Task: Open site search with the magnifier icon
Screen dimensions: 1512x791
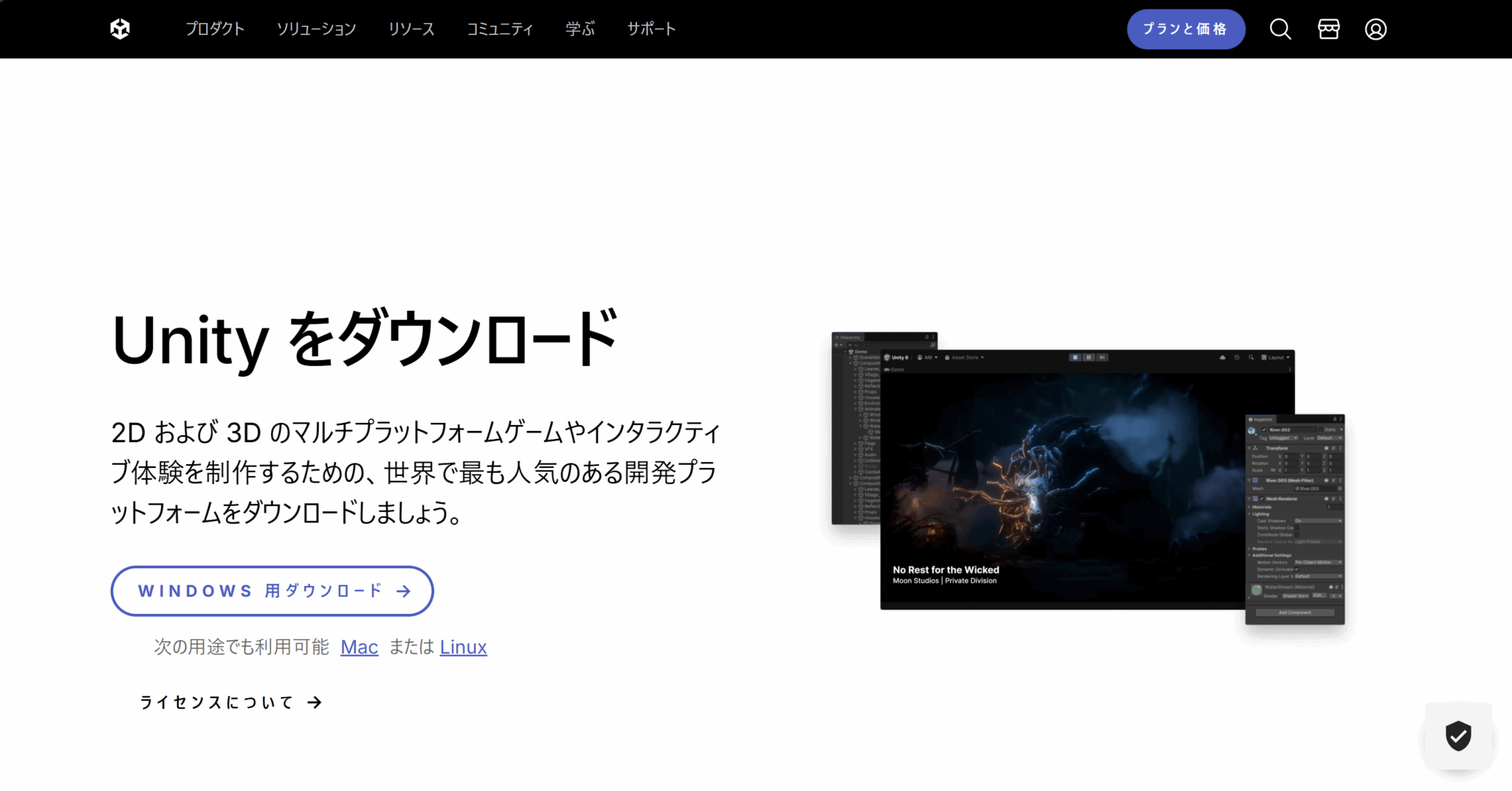Action: (x=1281, y=29)
